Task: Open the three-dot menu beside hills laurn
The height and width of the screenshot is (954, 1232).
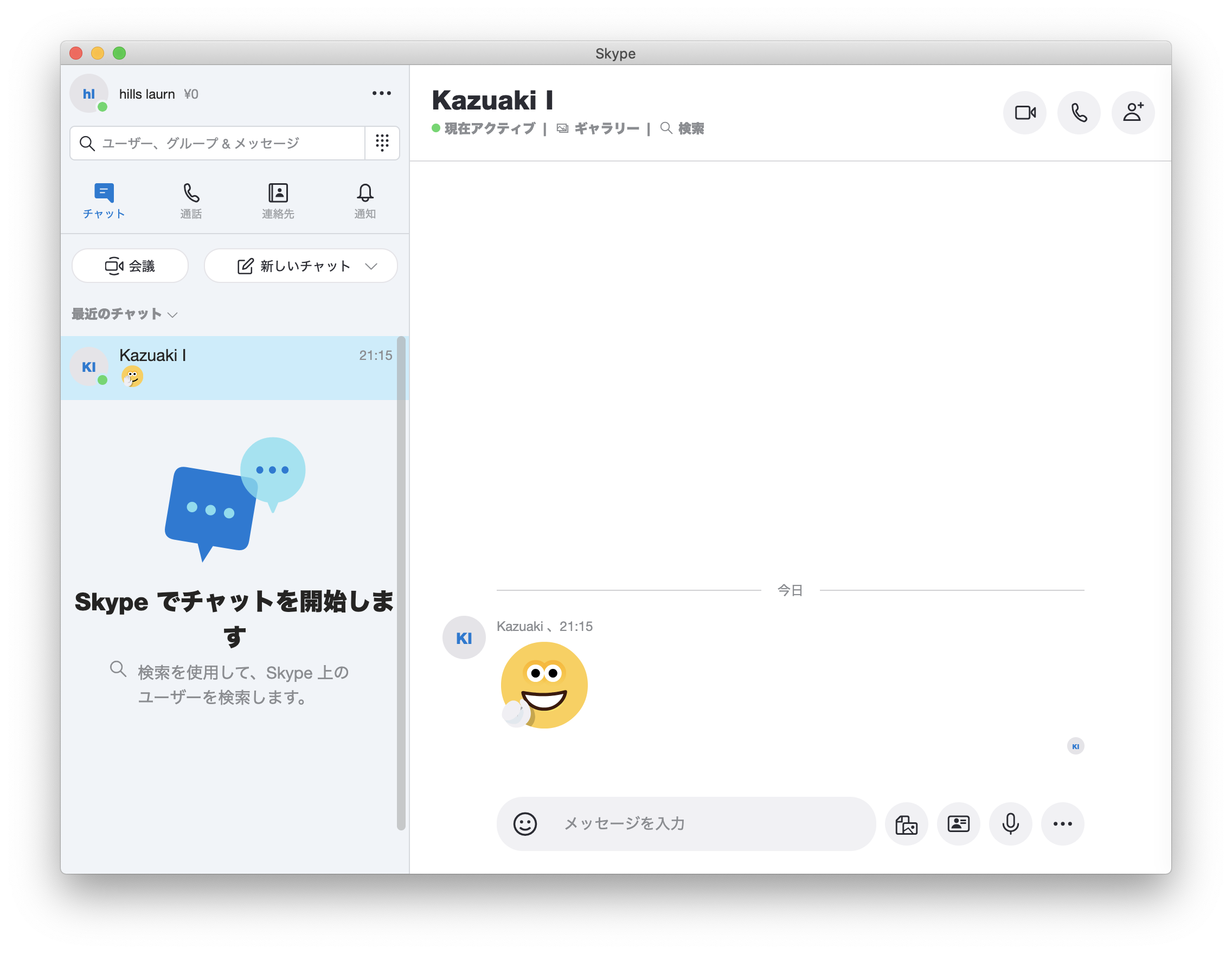Action: point(381,94)
